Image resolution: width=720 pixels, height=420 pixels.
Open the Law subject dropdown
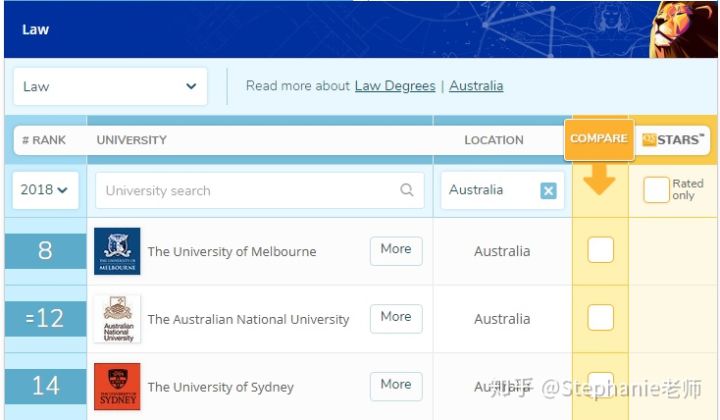point(110,86)
